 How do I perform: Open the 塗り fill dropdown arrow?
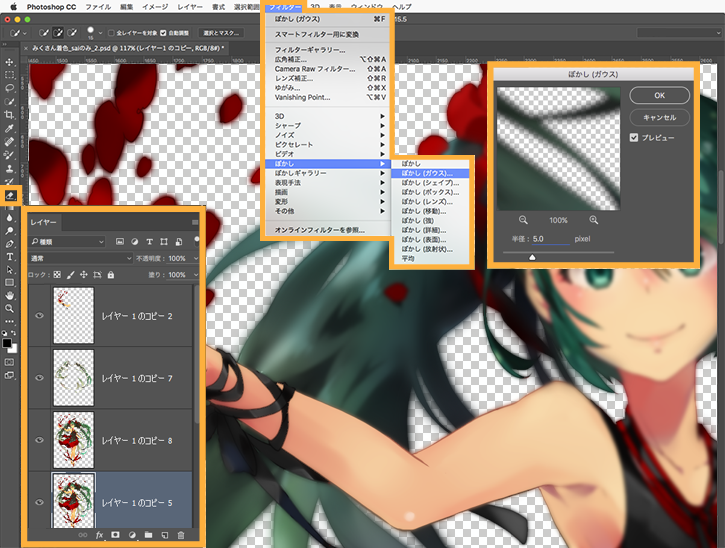pos(196,274)
